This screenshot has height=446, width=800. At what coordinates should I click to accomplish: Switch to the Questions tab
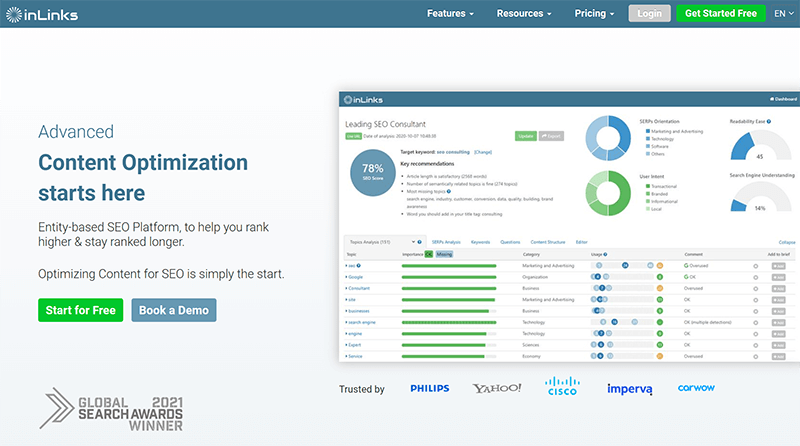click(510, 242)
